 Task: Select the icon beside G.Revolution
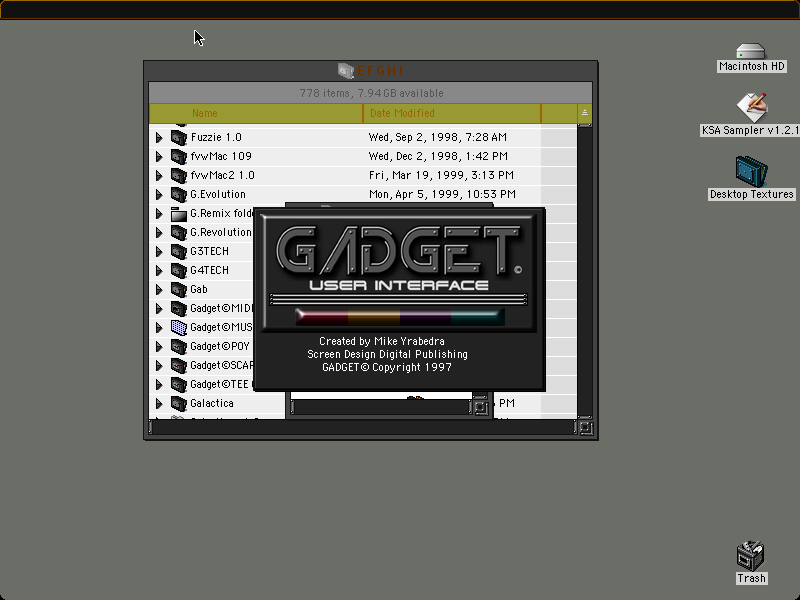179,233
